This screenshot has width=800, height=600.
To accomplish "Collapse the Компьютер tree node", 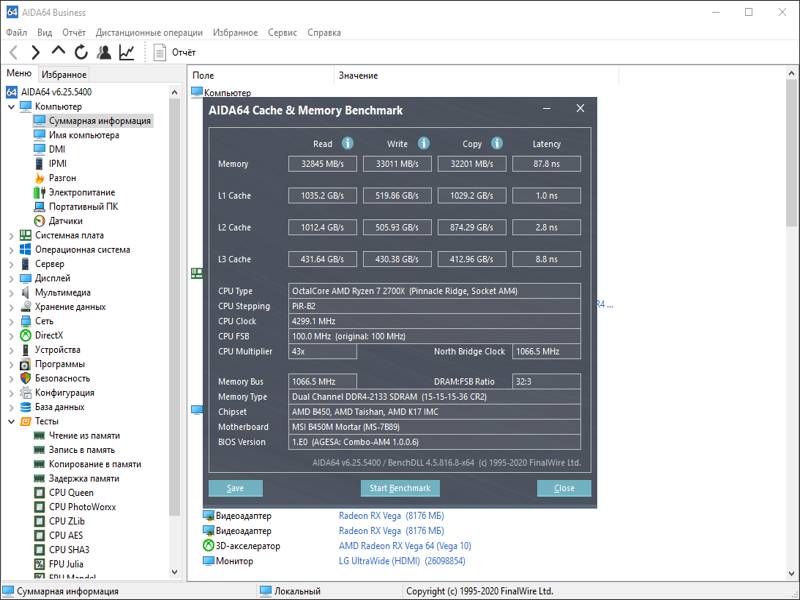I will coord(12,107).
